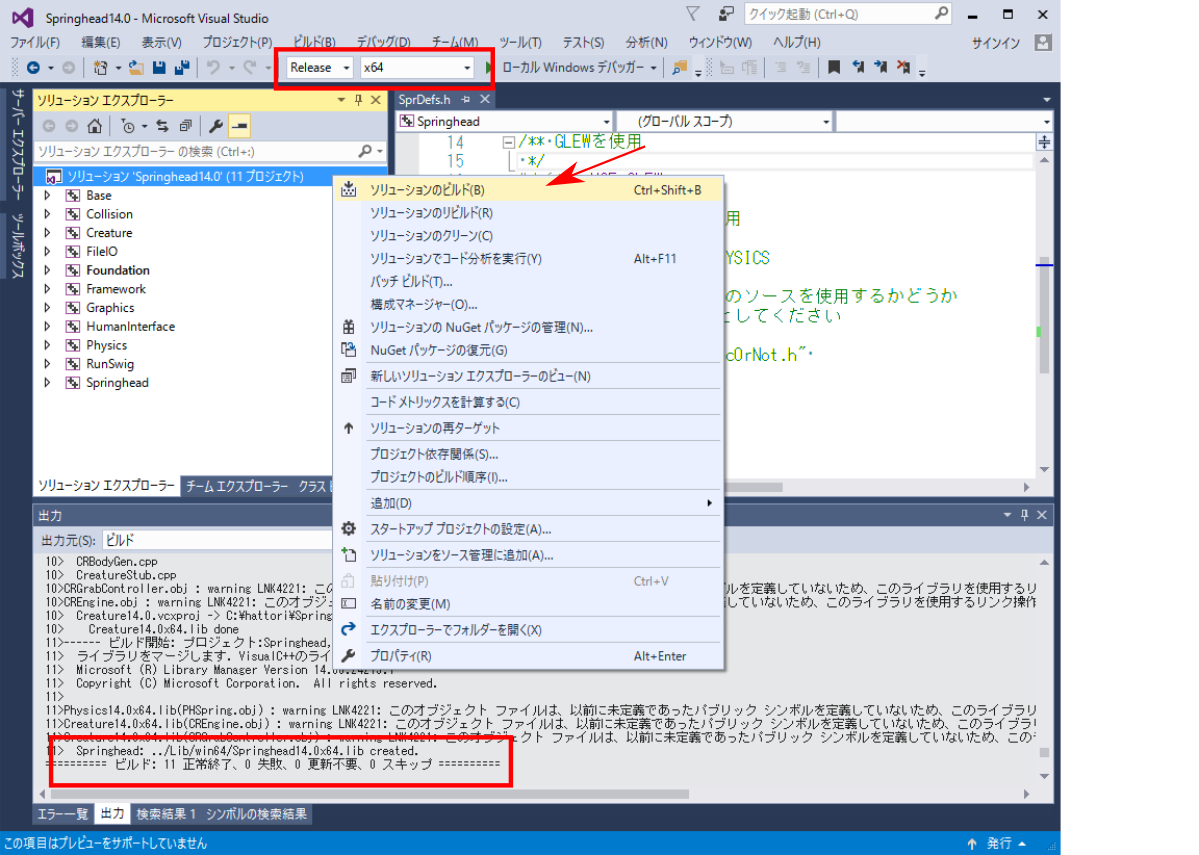
Task: Select ソリューションのビルド(B) from context menu
Action: click(427, 190)
